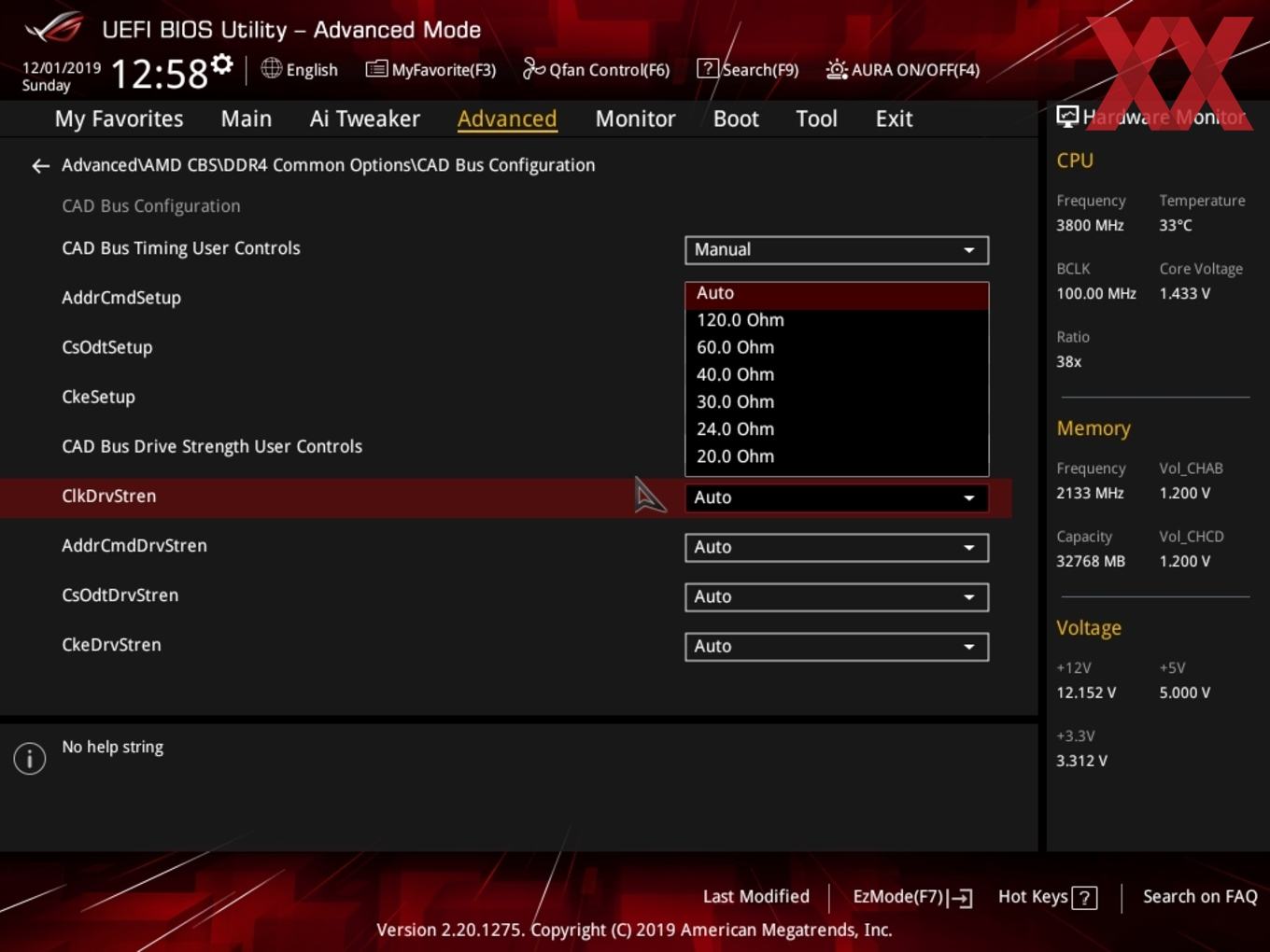Choose 20.0 Ohm option
The height and width of the screenshot is (952, 1270).
point(837,456)
